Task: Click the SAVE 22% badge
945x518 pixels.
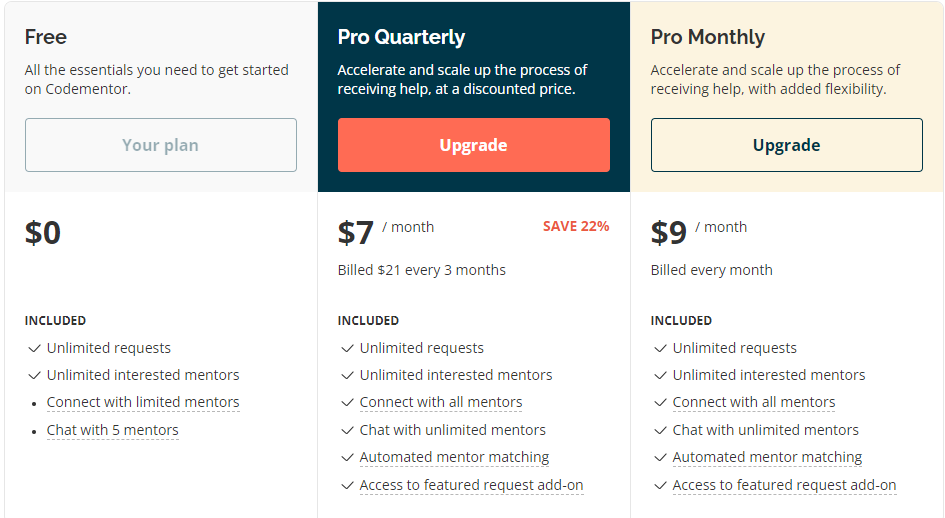Action: [x=576, y=226]
